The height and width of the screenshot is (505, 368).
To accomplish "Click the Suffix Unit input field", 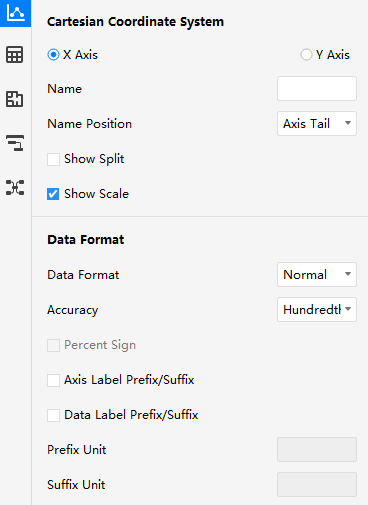I will (317, 485).
